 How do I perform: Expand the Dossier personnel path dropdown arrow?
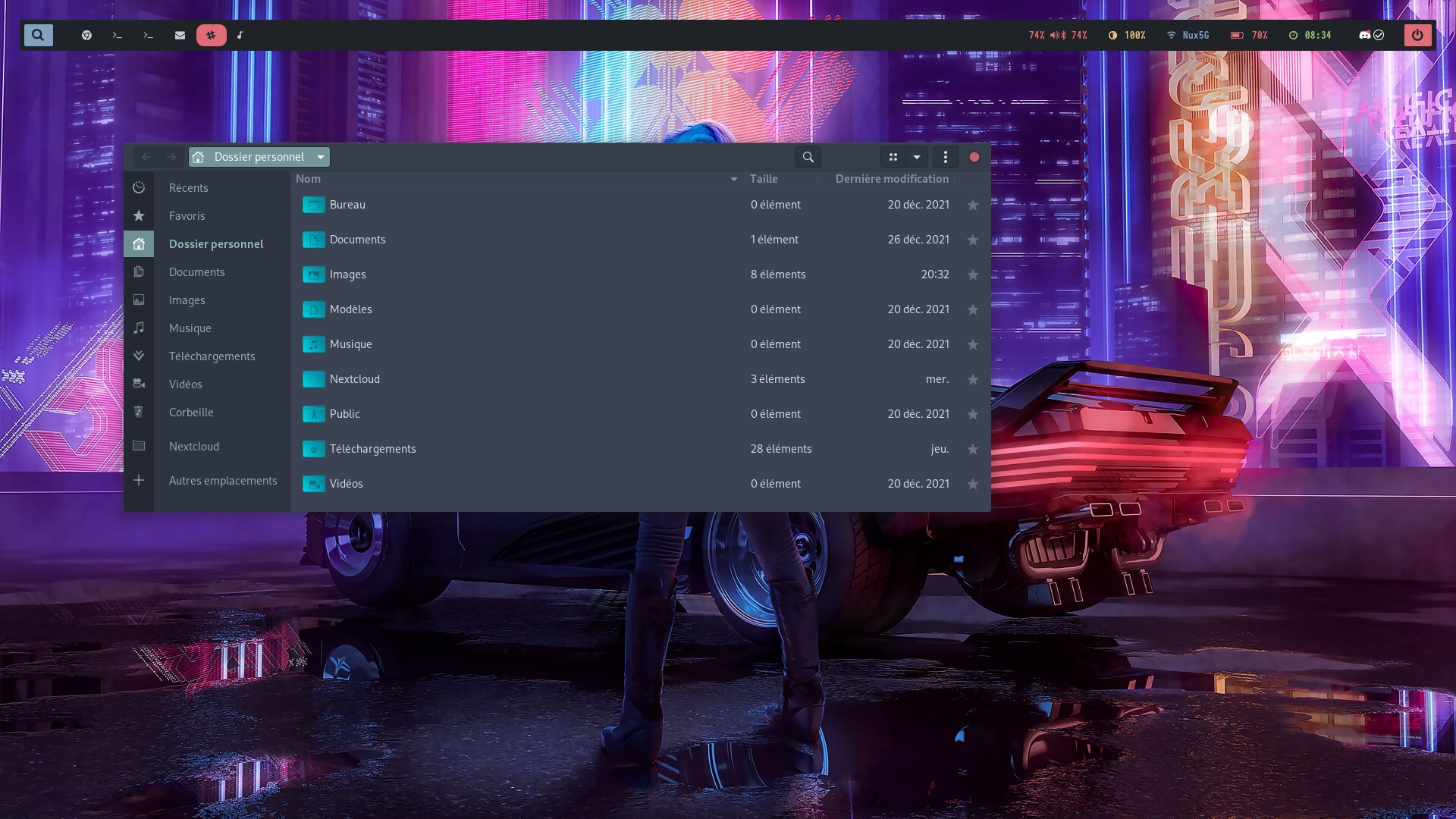[321, 157]
